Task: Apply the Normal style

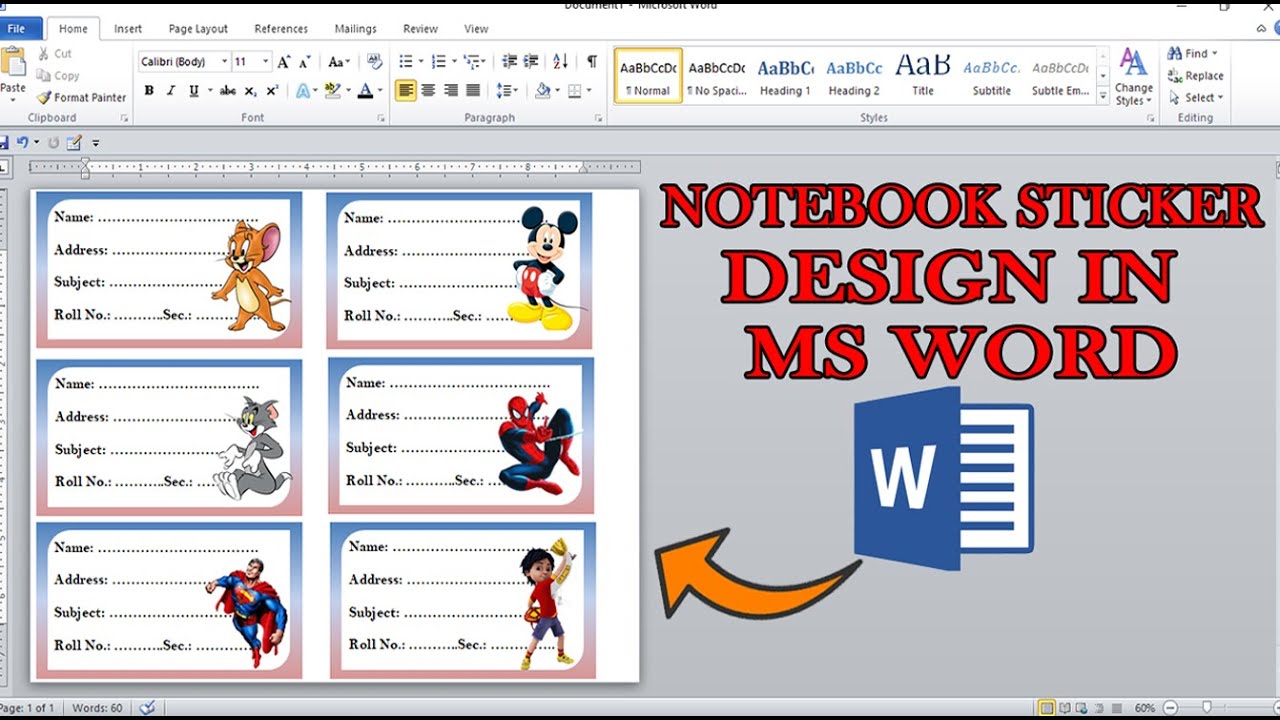Action: [x=648, y=76]
